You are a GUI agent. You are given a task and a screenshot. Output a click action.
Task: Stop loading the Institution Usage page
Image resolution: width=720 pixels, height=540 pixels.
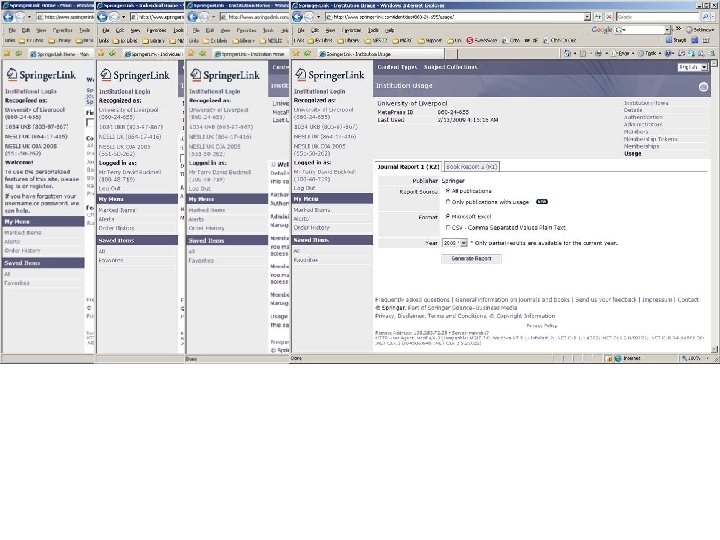point(608,17)
